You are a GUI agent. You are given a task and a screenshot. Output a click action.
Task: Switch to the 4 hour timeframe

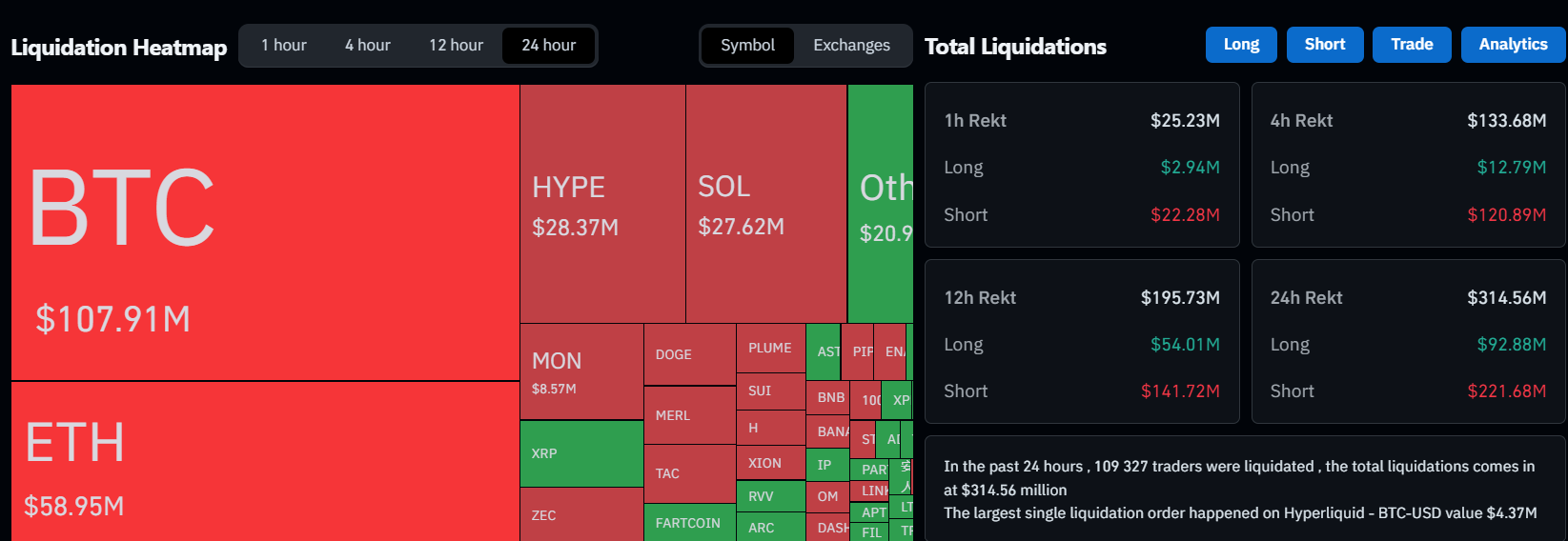pos(367,46)
